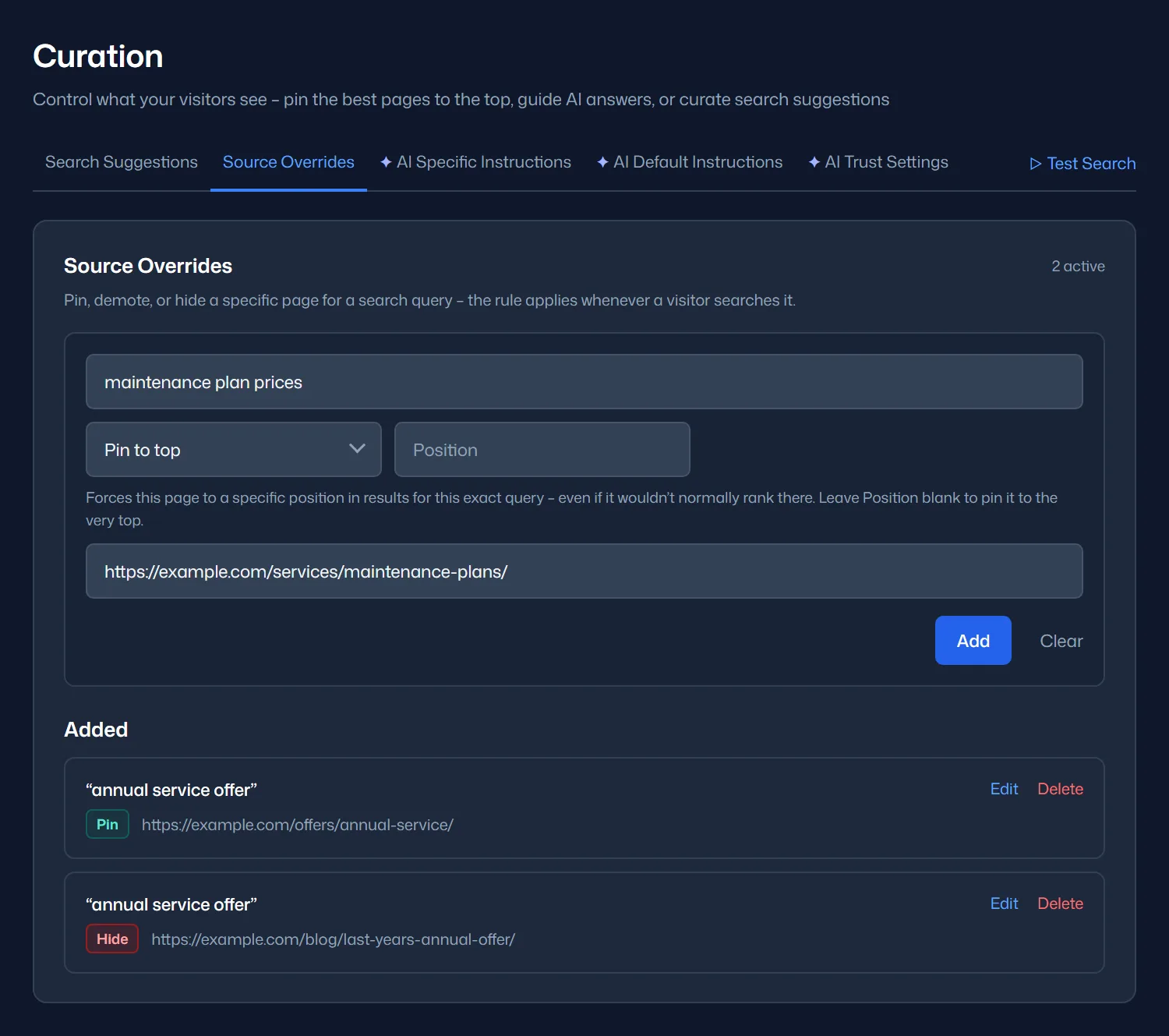Click sparkle icon beside AI Trust Settings
This screenshot has height=1036, width=1169.
click(x=814, y=162)
